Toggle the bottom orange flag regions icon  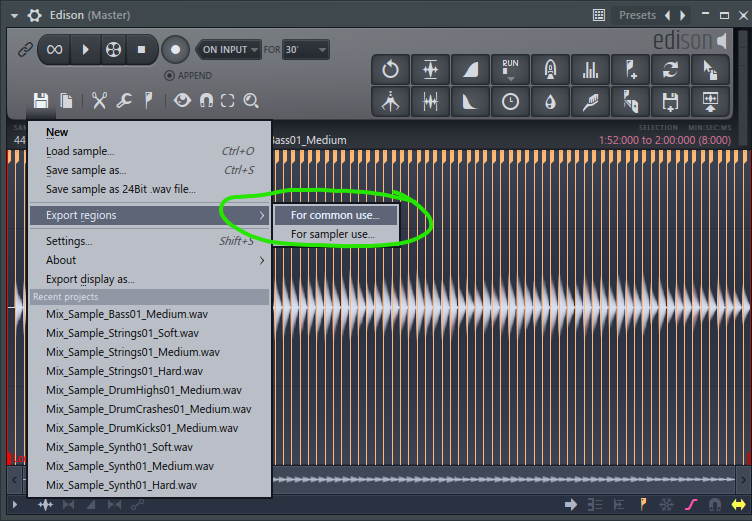tap(643, 505)
